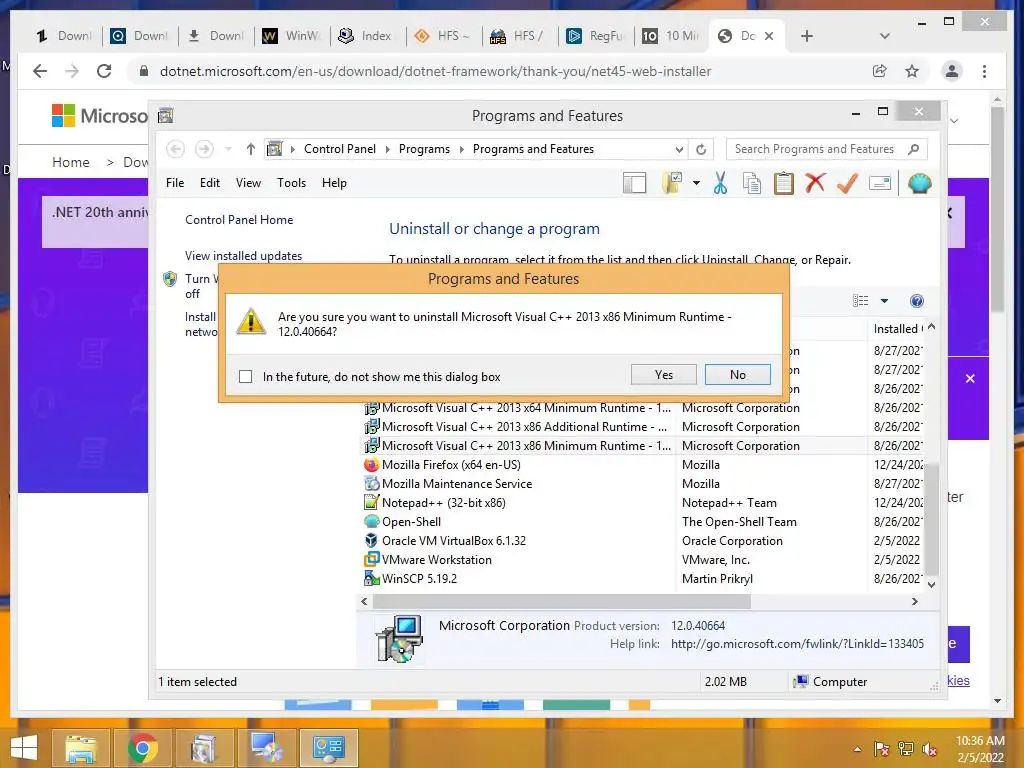This screenshot has width=1024, height=768.
Task: Click horizontal scrollbar right arrow in list
Action: (914, 601)
